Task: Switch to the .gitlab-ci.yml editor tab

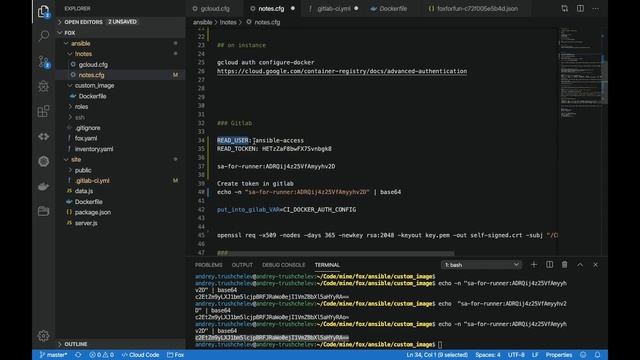Action: point(333,8)
